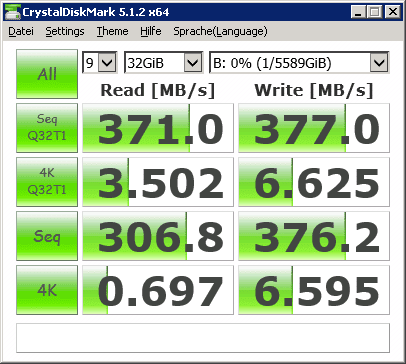Click the 4K write result 6.595
406x364 pixels.
point(314,290)
